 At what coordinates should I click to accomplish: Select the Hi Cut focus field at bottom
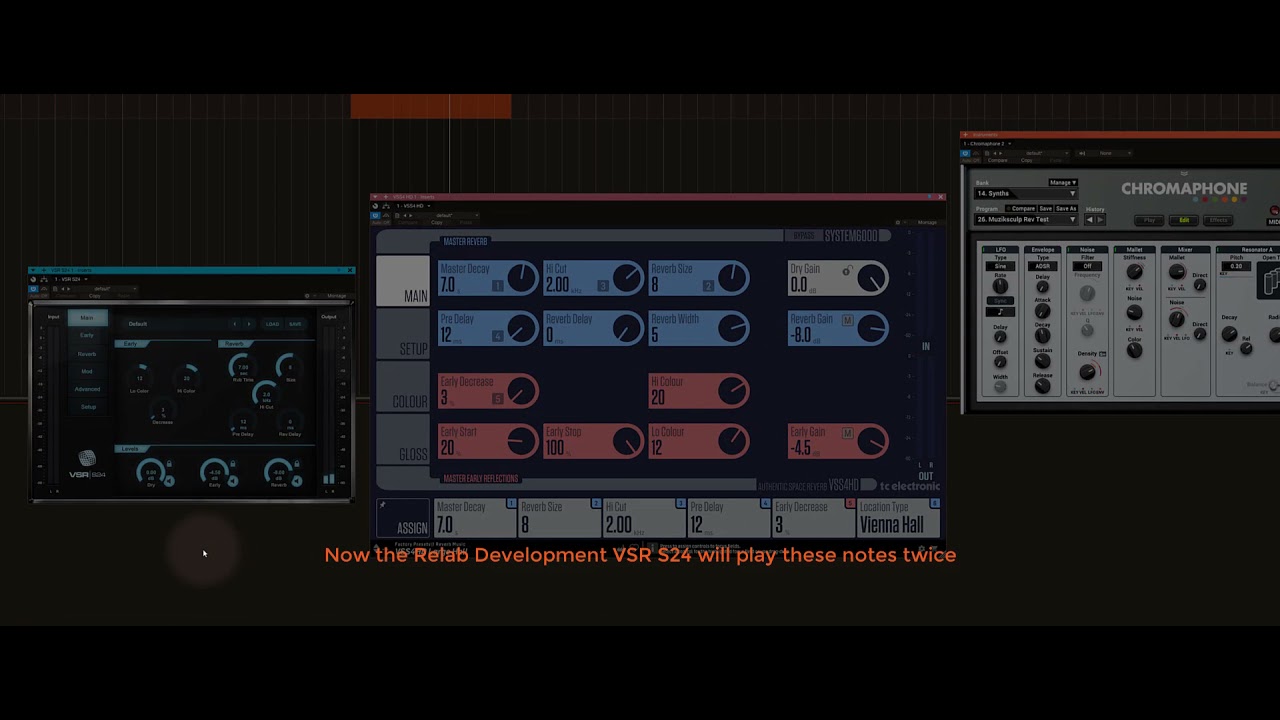(645, 518)
